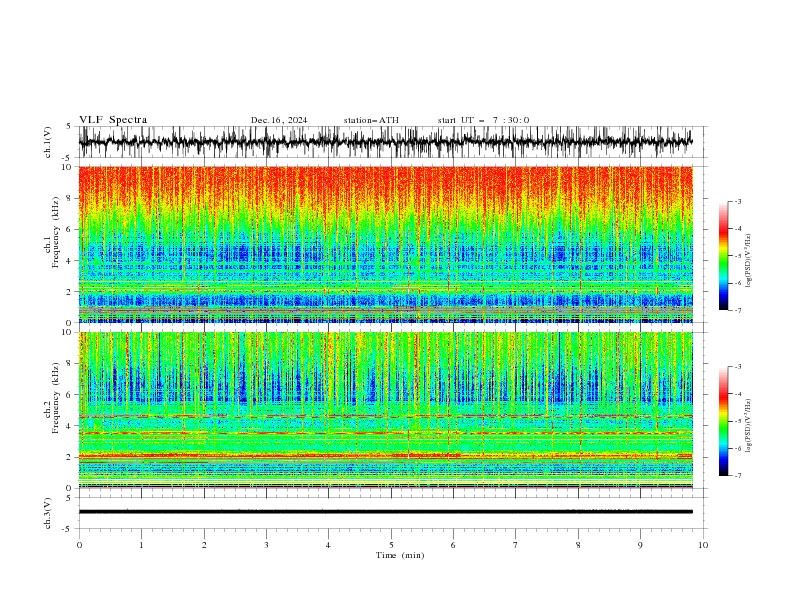Click the ch.2 colorbar "log(PSD)(V²/Hz)" label
This screenshot has width=792, height=612.
(749, 426)
